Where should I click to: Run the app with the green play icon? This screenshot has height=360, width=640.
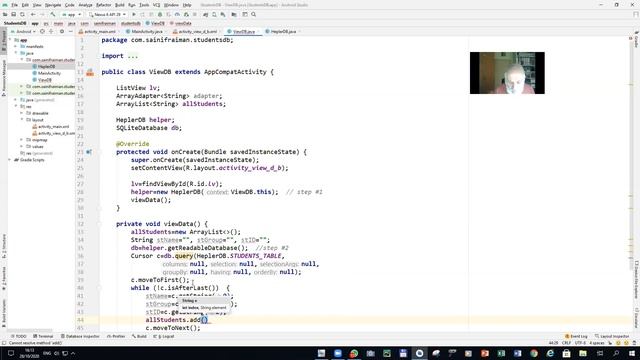(x=134, y=14)
